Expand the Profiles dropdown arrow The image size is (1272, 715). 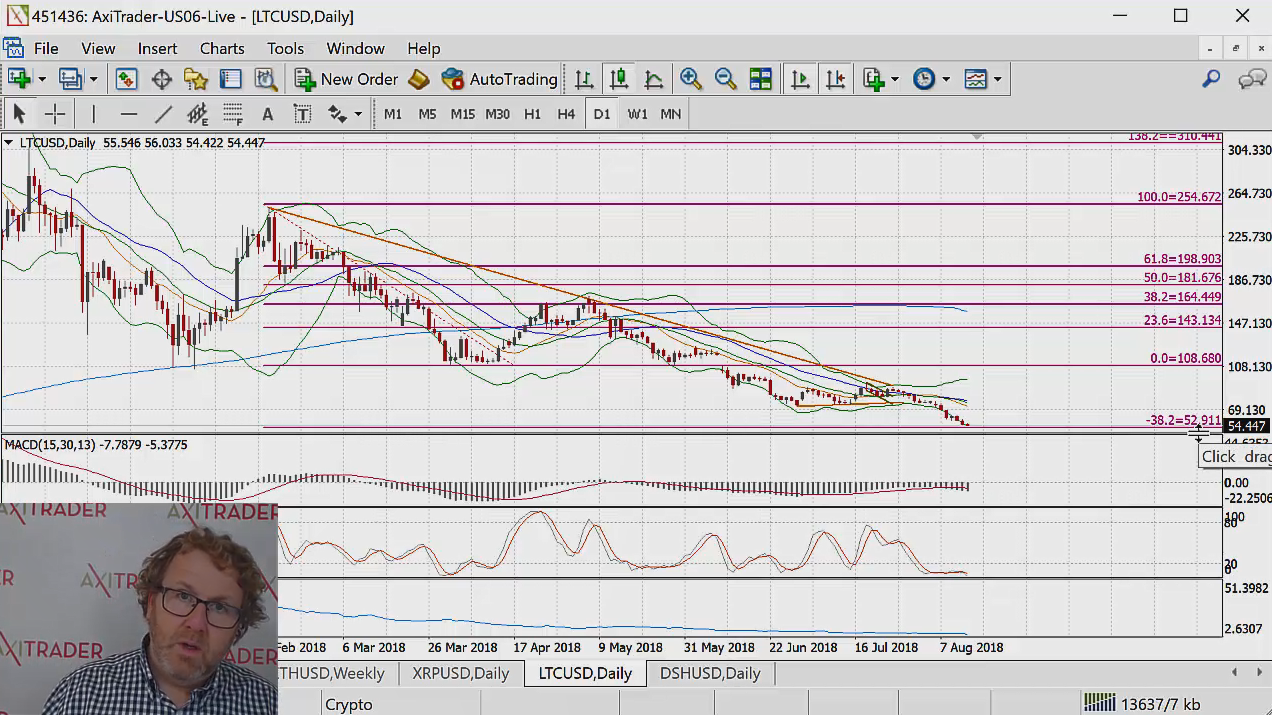tap(93, 79)
